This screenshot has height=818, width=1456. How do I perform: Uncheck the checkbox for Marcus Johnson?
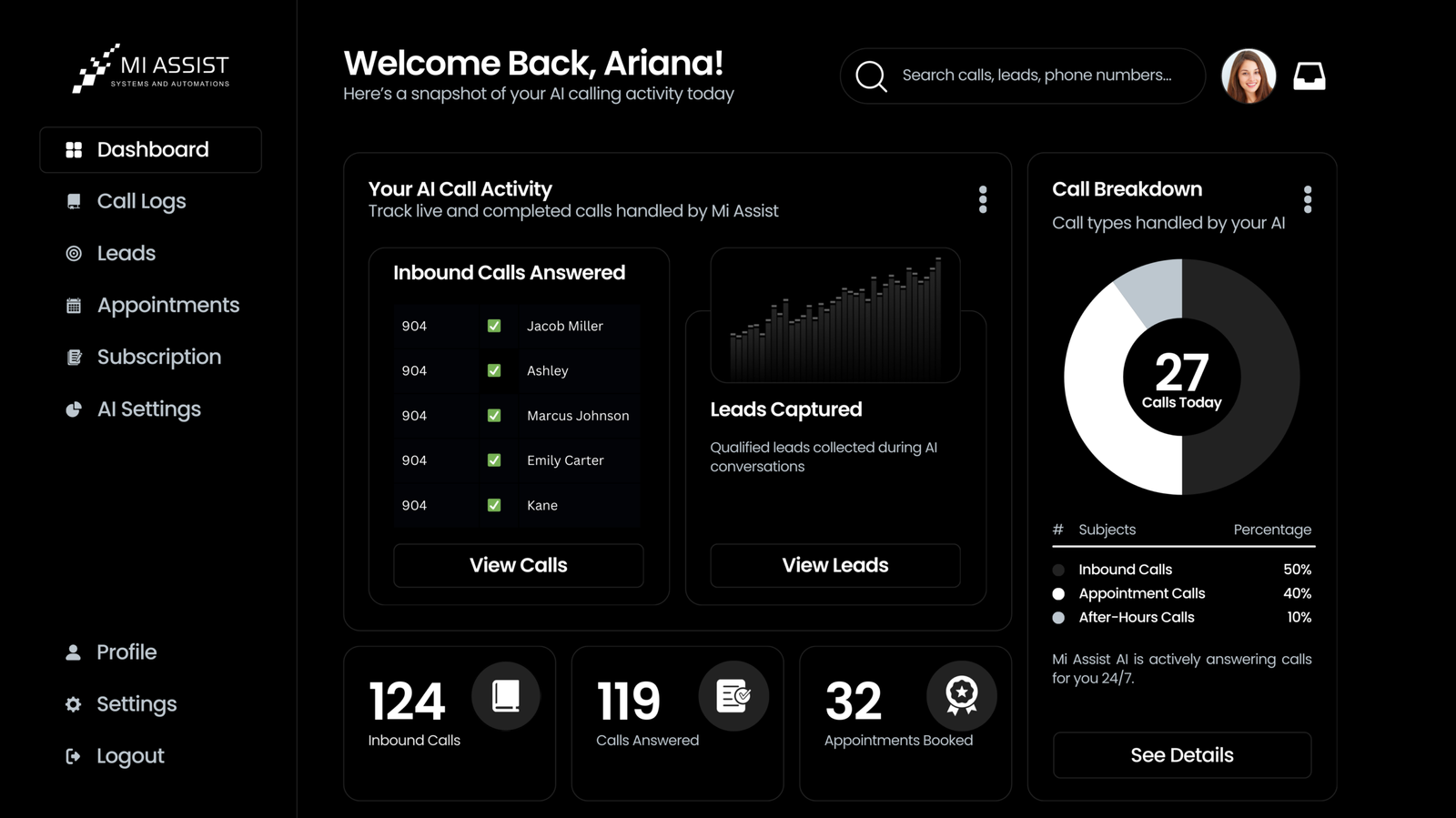pyautogui.click(x=494, y=416)
